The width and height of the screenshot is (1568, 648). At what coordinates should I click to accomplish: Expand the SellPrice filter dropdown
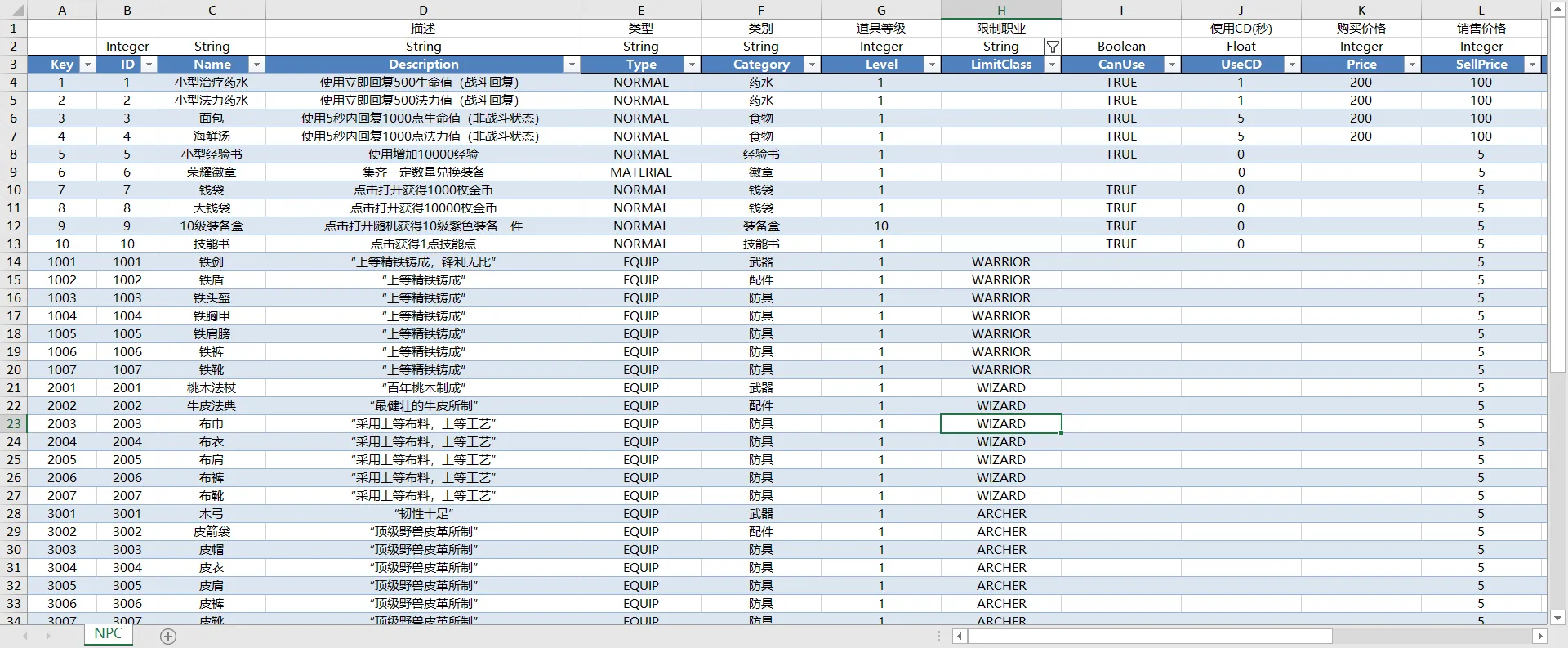coord(1532,65)
